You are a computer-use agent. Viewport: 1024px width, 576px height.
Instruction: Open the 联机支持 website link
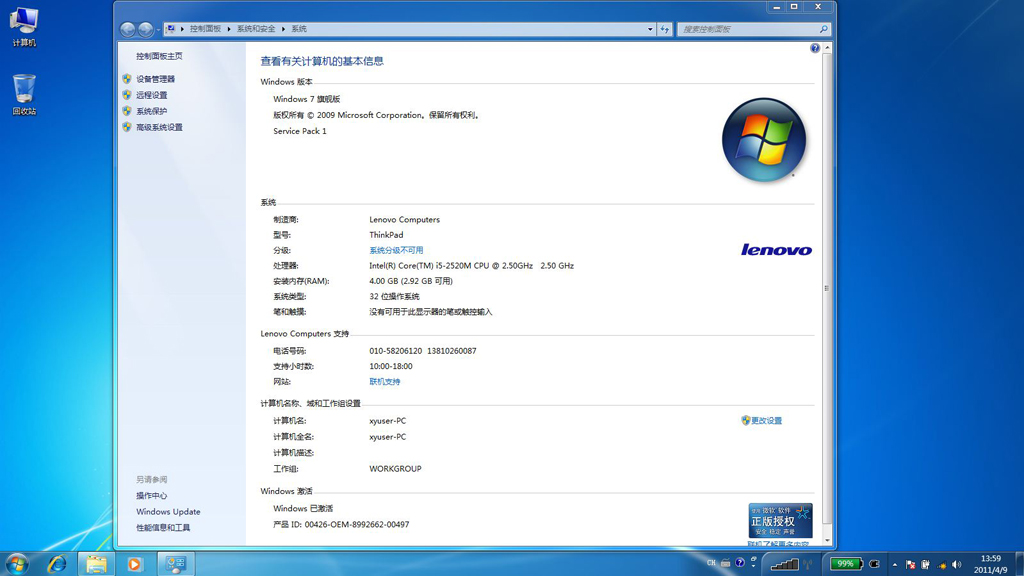pyautogui.click(x=385, y=382)
